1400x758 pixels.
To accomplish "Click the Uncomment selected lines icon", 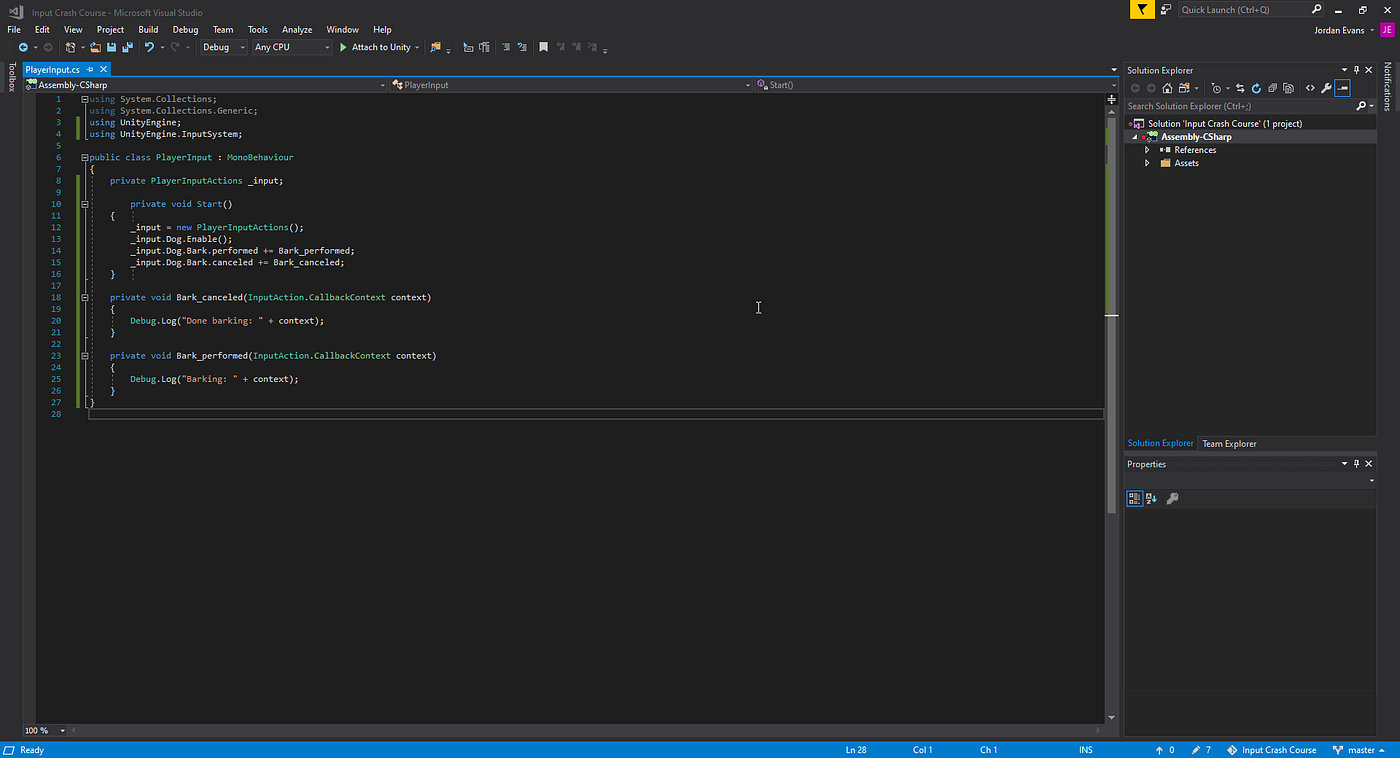I will tap(524, 47).
